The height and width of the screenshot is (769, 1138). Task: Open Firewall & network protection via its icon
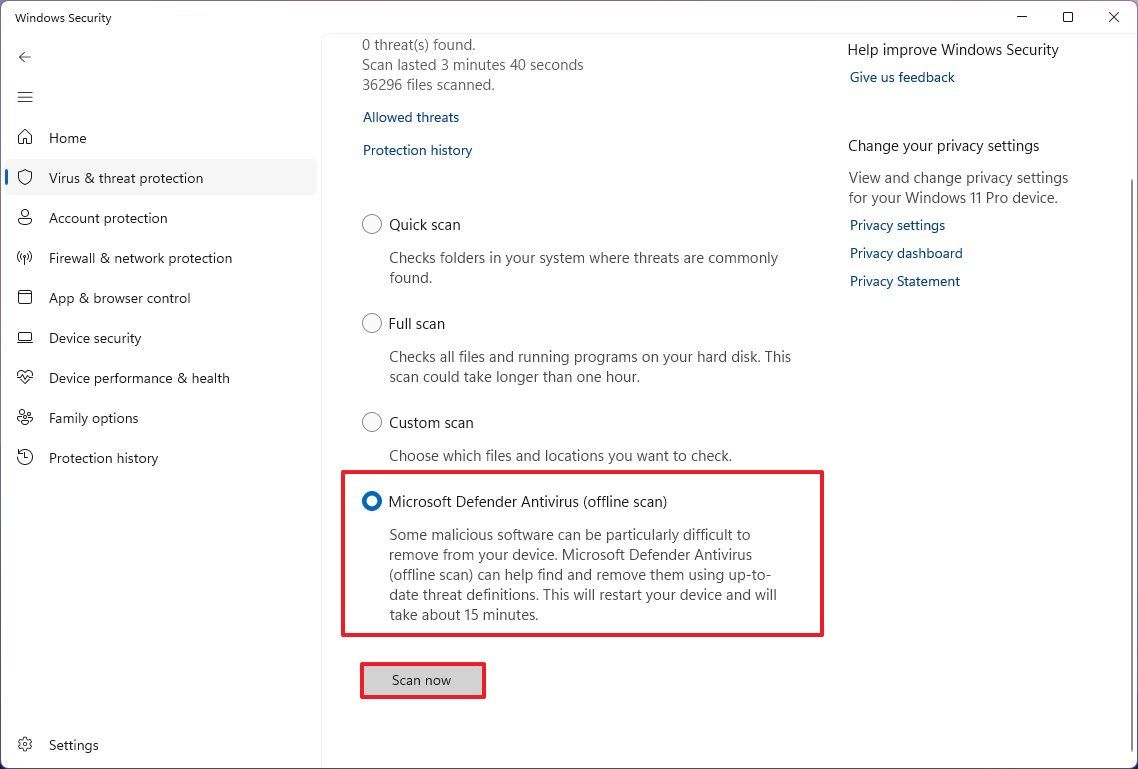[24, 257]
